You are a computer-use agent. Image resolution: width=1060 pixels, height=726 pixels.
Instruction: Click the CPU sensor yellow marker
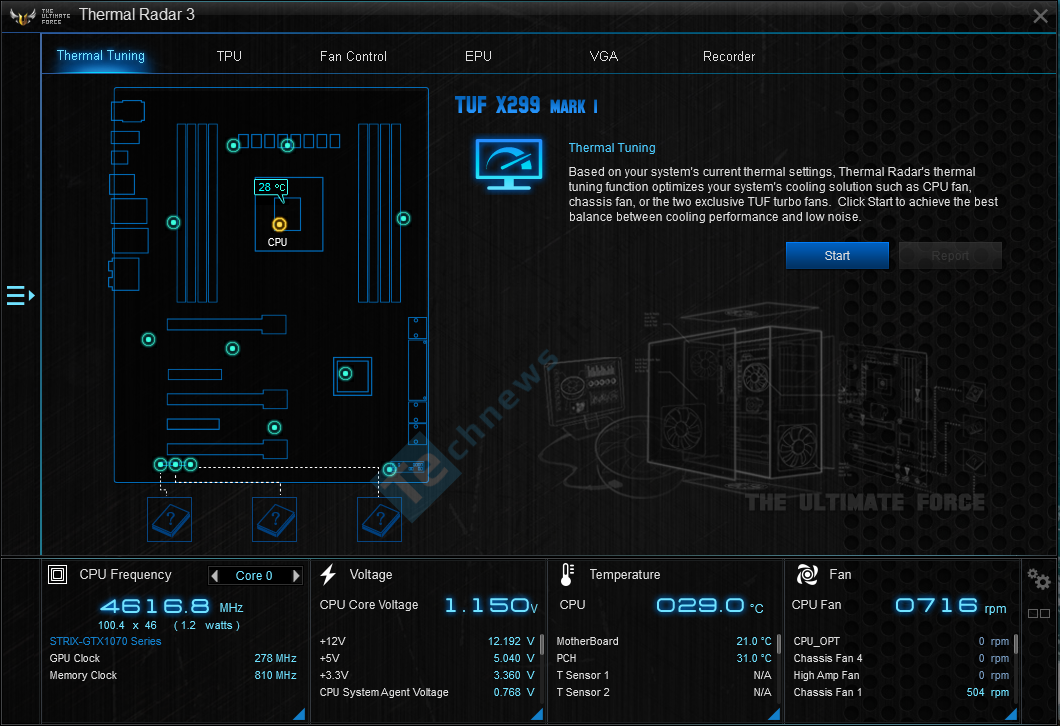coord(279,224)
